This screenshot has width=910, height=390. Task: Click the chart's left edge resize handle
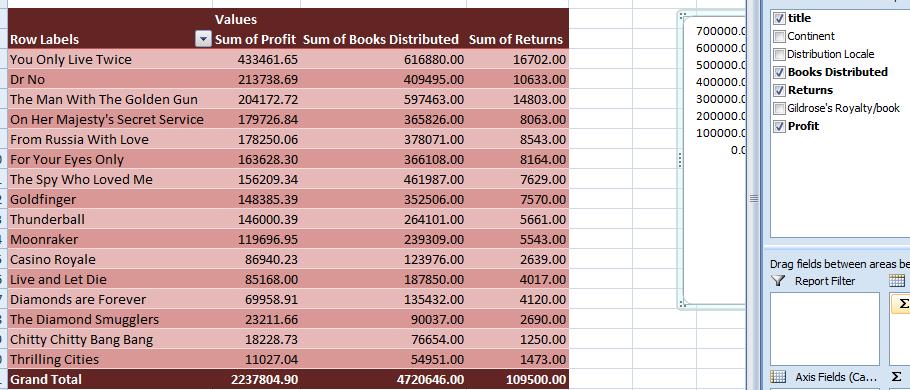(x=680, y=160)
